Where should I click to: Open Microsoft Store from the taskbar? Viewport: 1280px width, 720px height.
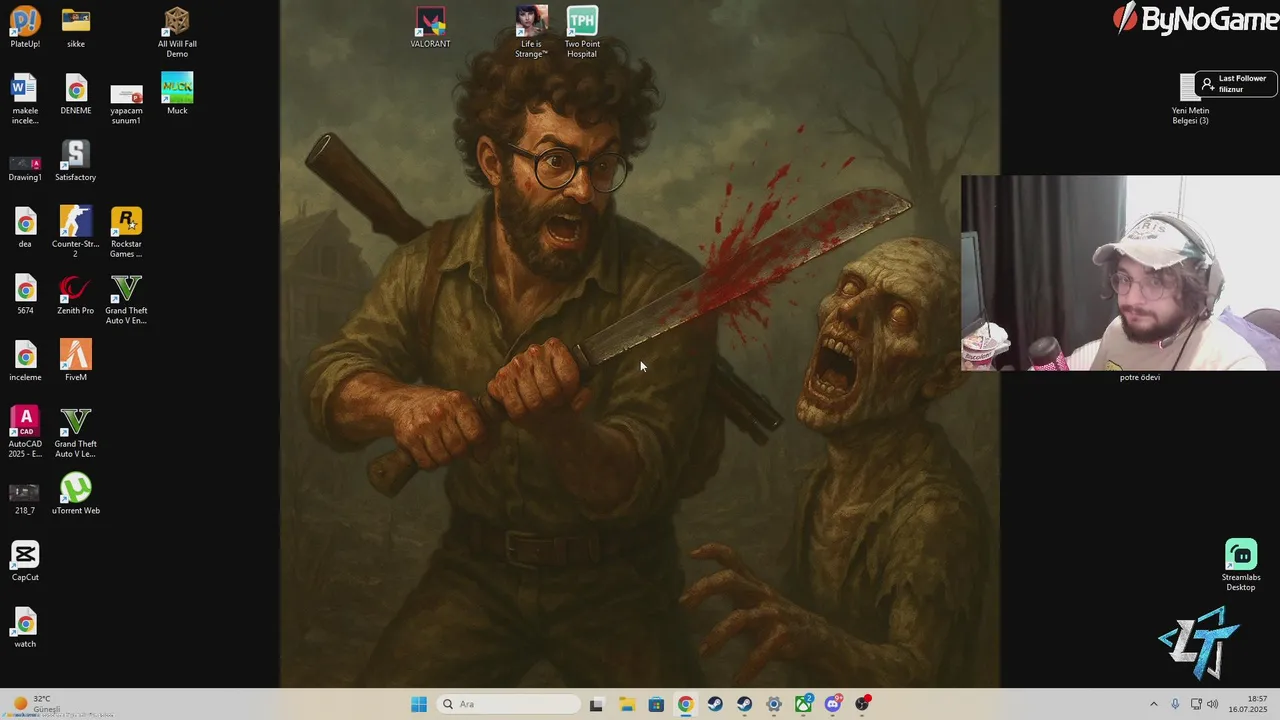pyautogui.click(x=656, y=704)
